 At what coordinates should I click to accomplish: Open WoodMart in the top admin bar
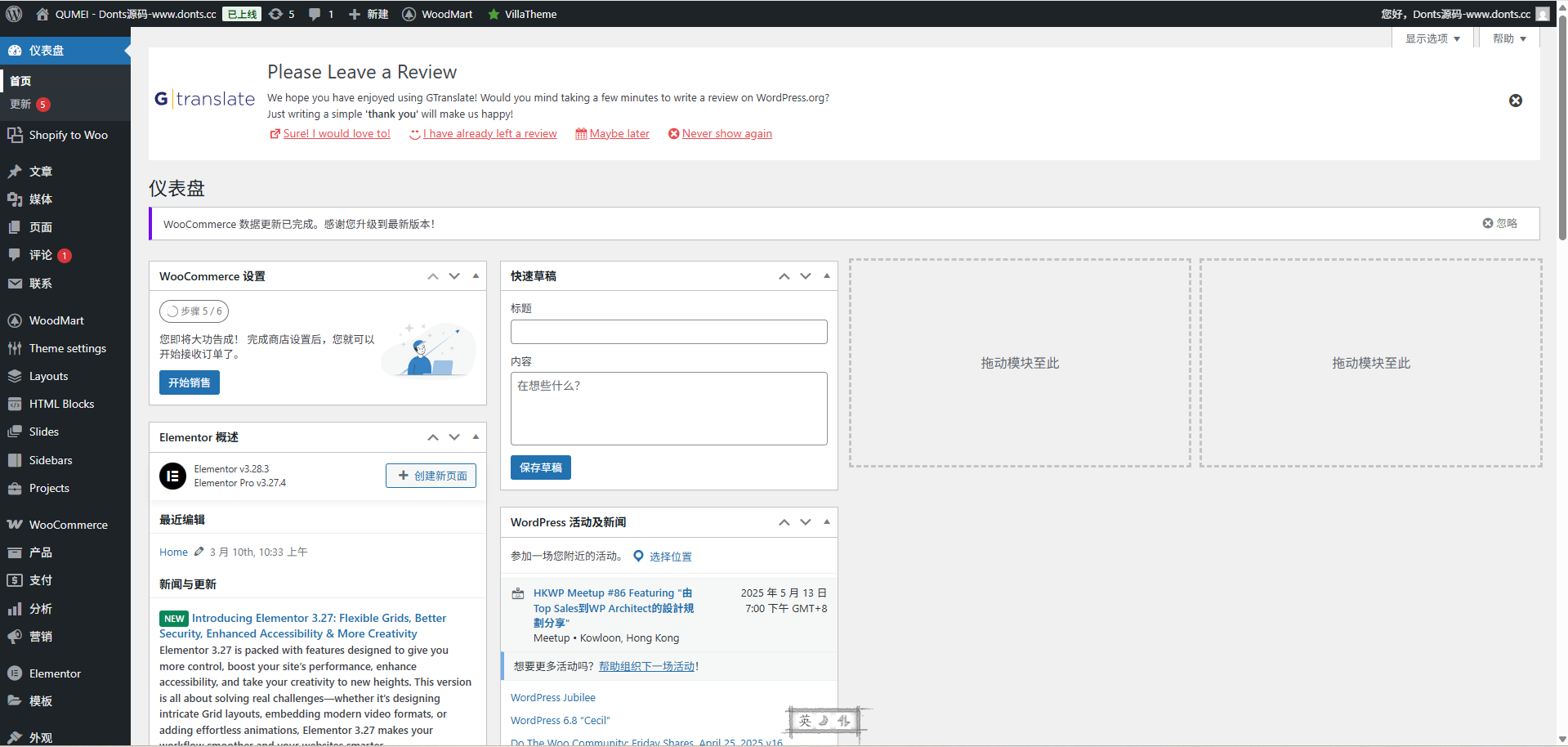438,14
